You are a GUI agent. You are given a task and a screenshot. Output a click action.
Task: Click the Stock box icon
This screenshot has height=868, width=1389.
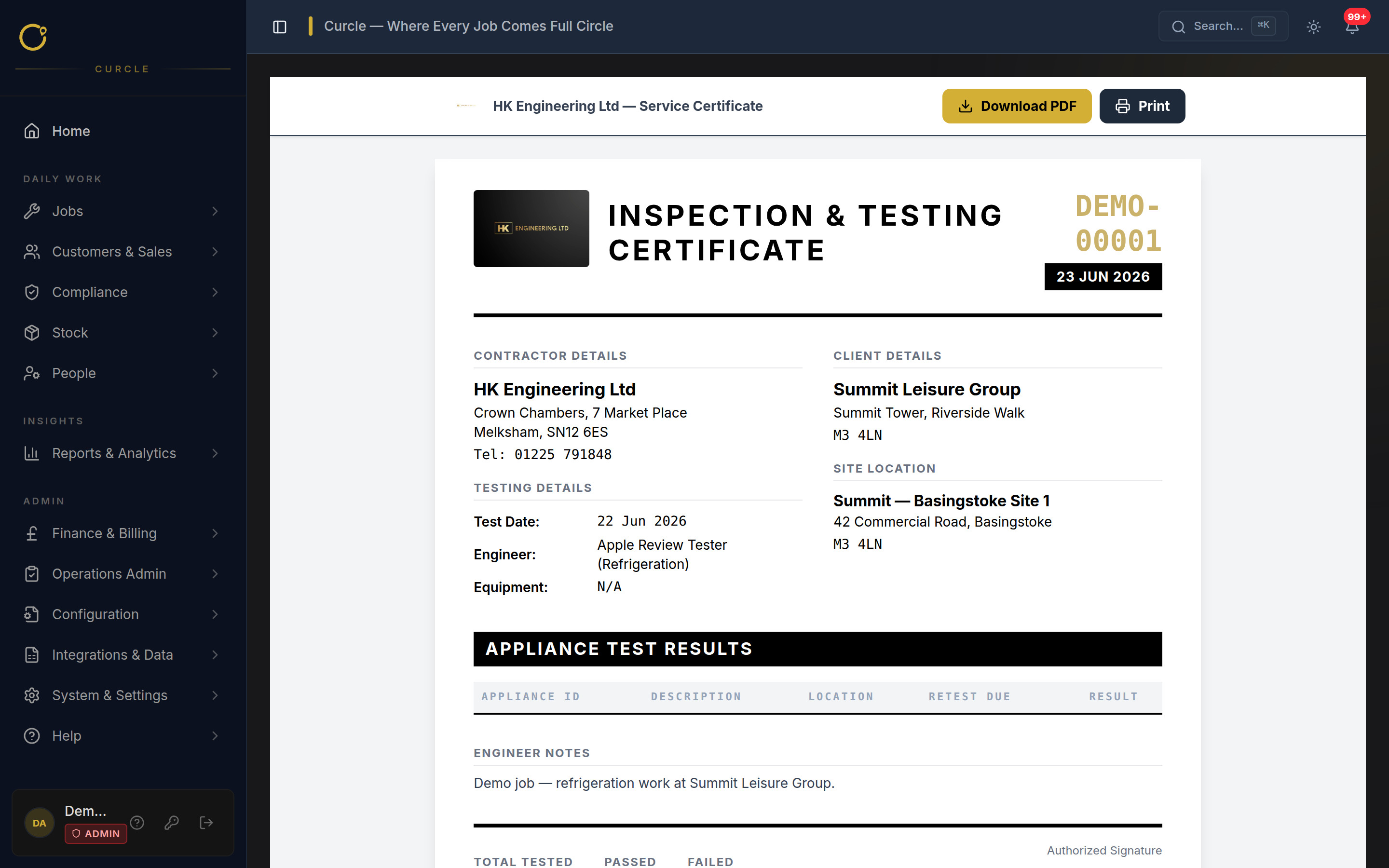click(x=31, y=332)
